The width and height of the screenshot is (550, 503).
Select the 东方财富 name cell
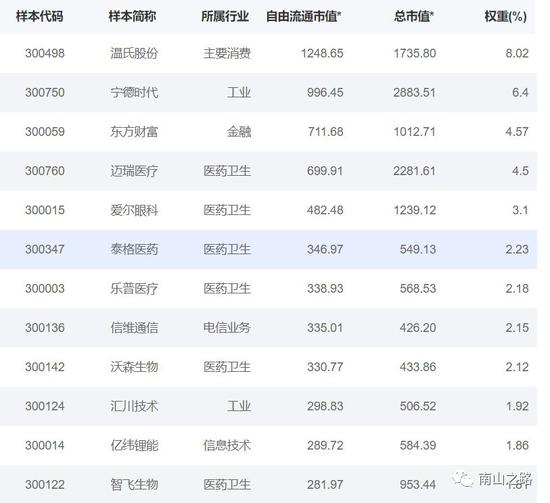point(134,132)
